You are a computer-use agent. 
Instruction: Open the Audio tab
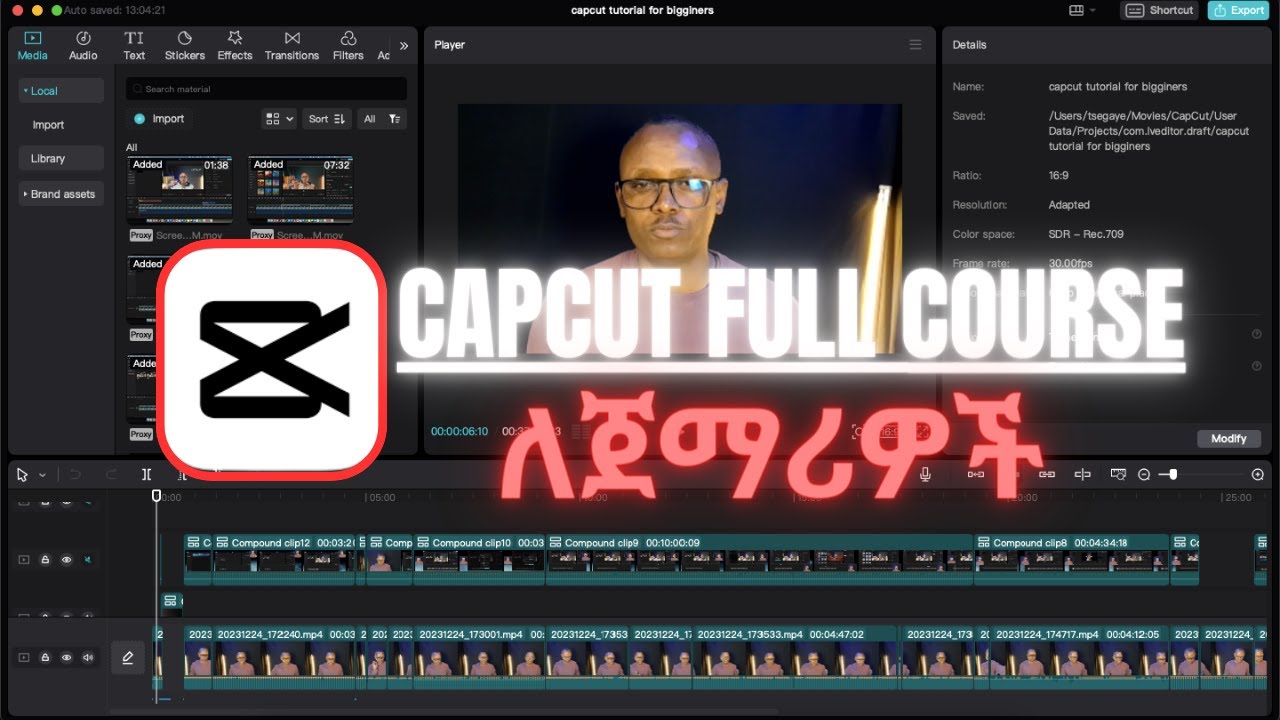pos(83,46)
